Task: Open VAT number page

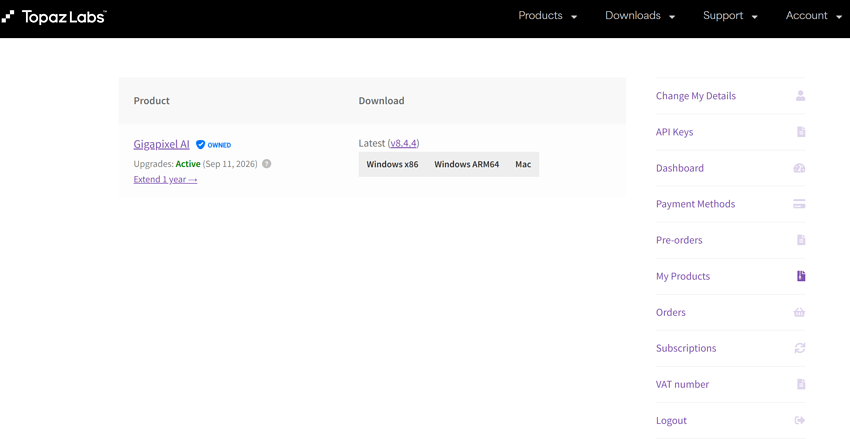Action: (x=682, y=384)
